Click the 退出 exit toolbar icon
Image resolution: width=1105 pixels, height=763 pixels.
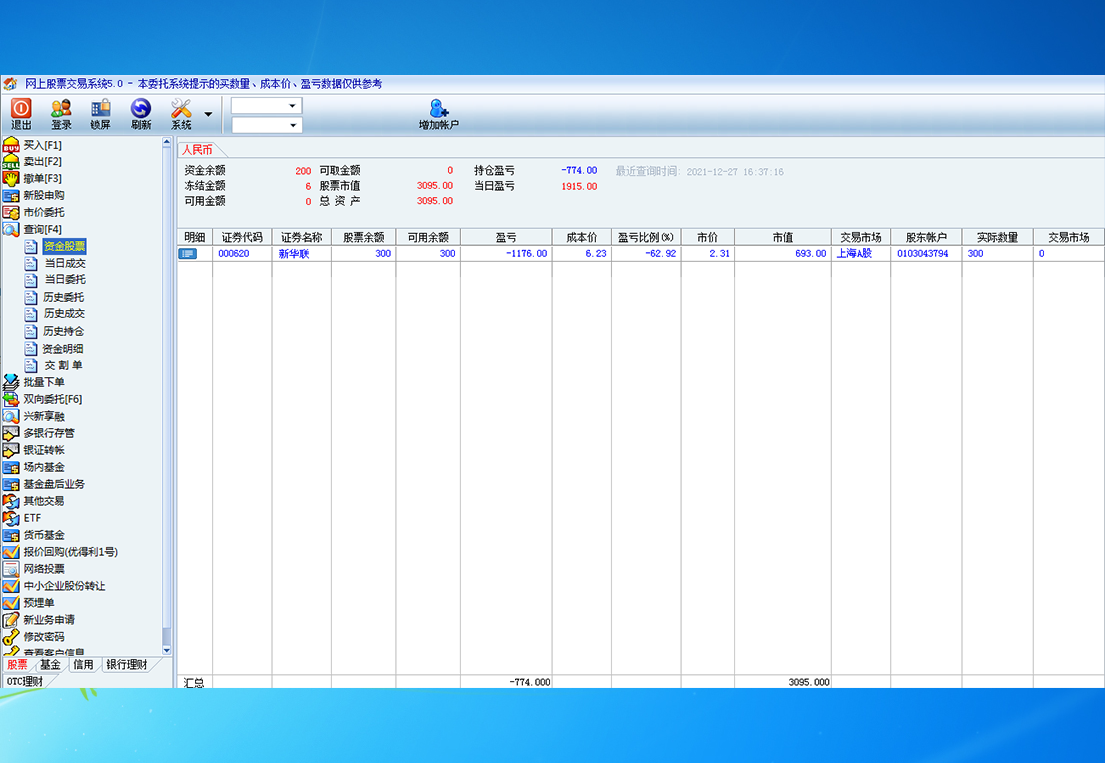pyautogui.click(x=21, y=113)
